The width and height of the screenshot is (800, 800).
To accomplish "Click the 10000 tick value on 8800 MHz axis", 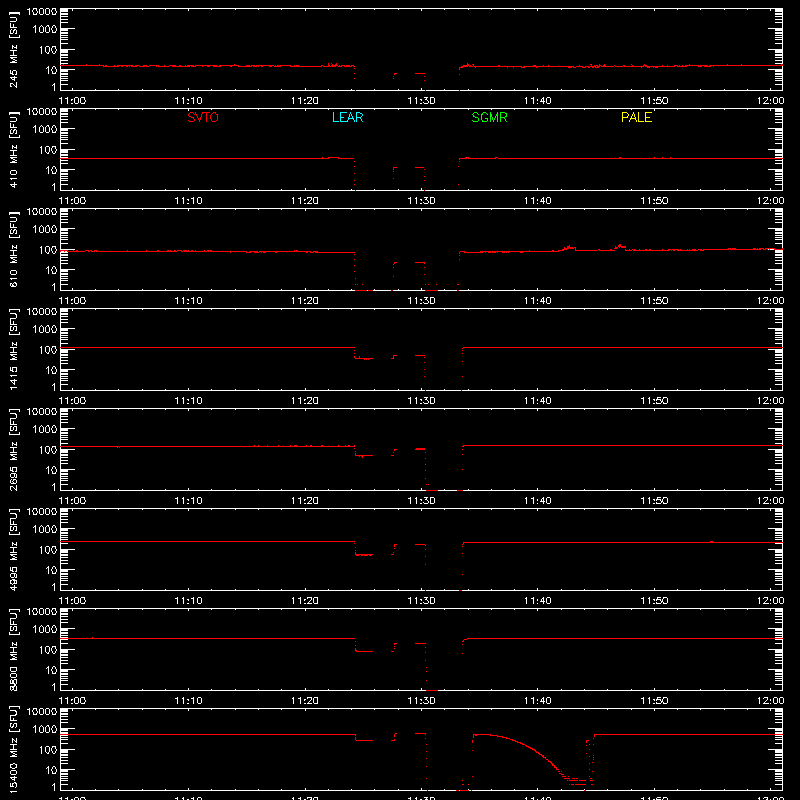I will (x=42, y=612).
